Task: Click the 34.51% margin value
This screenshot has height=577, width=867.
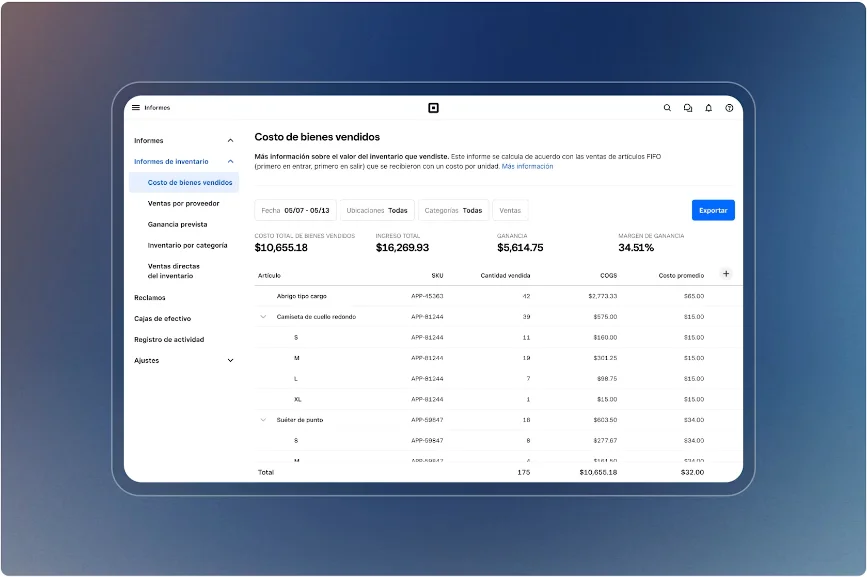Action: [636, 248]
